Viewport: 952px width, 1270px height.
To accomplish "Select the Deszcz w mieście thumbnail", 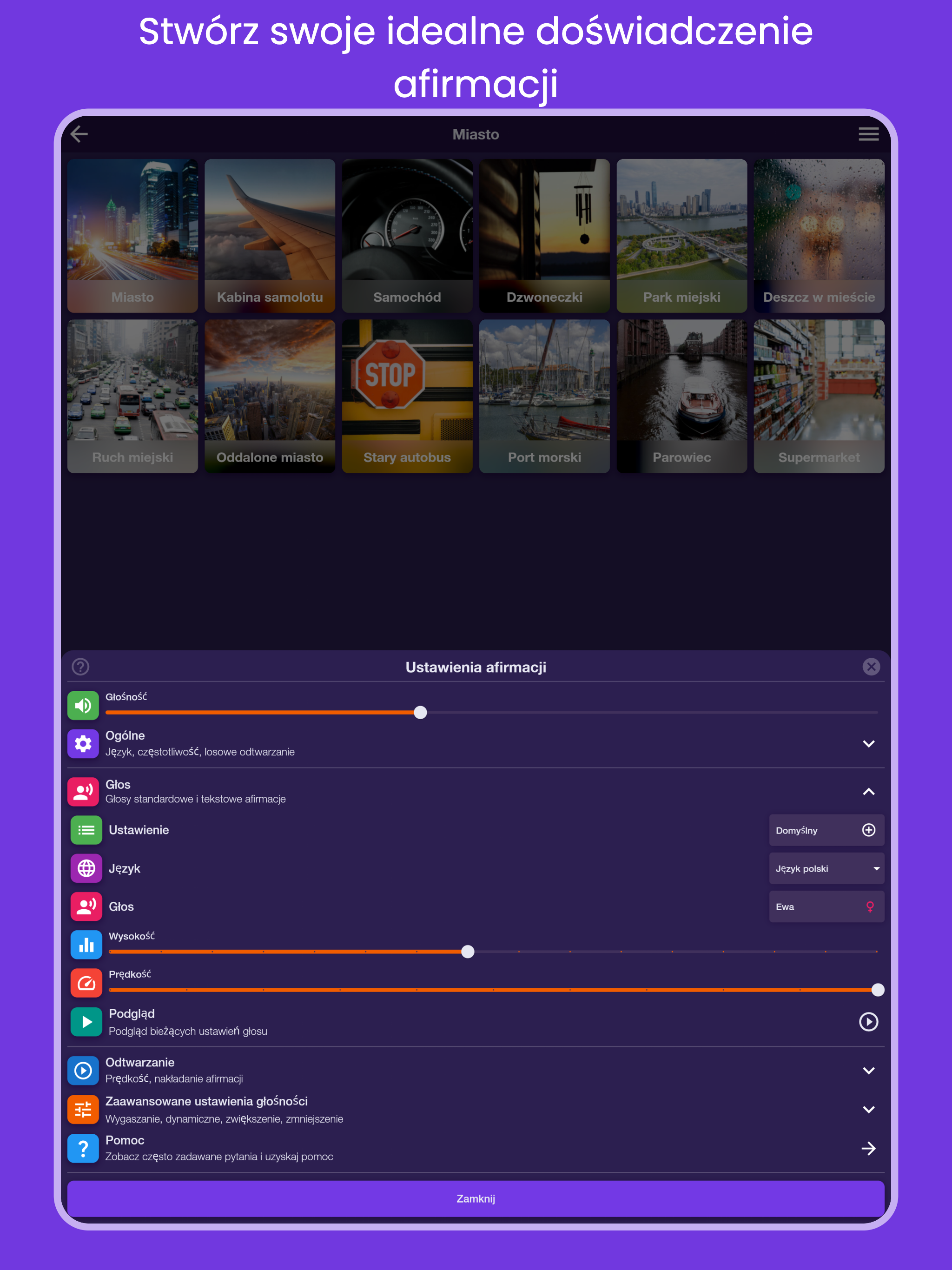I will [x=819, y=236].
